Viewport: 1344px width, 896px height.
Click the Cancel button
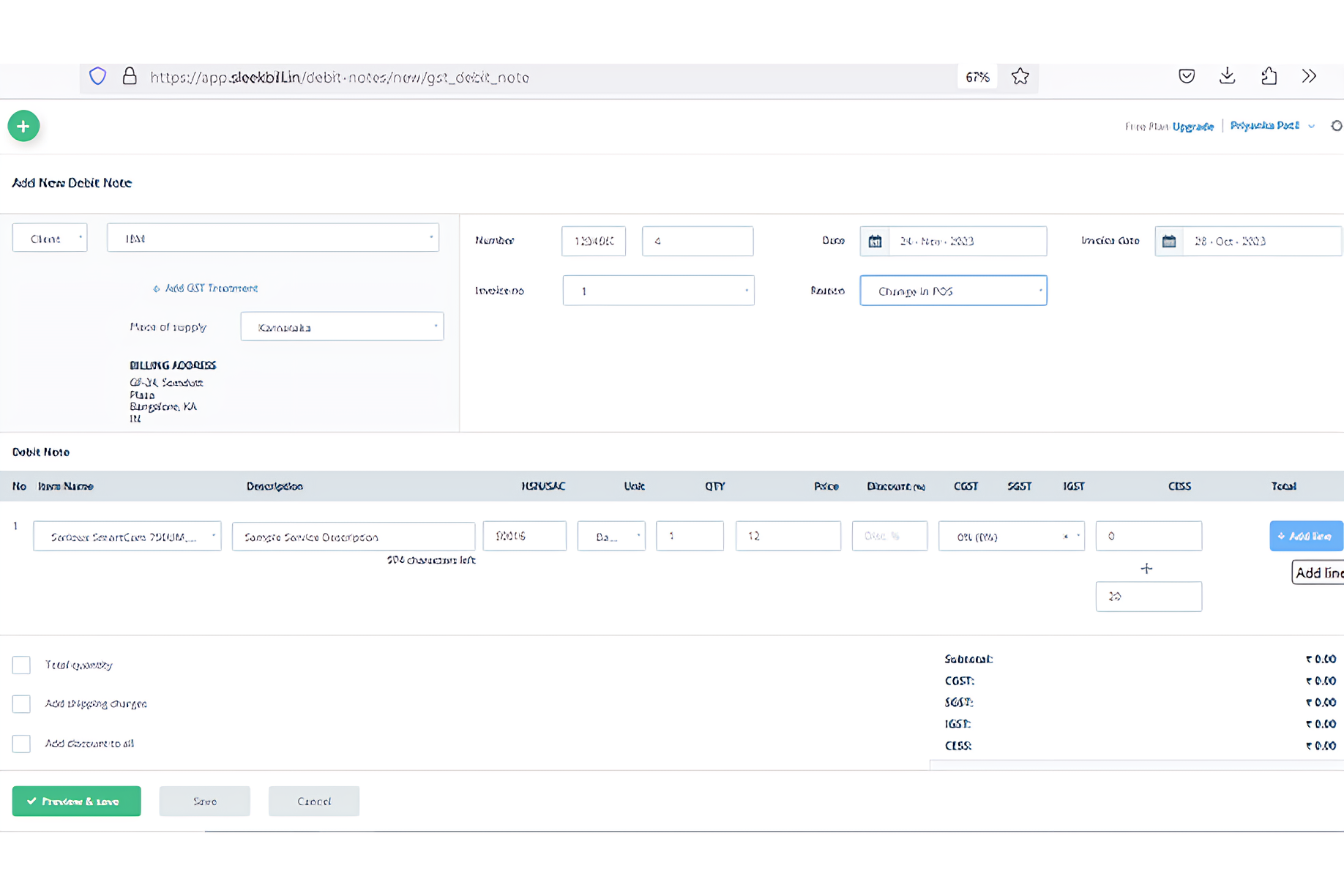click(x=314, y=801)
